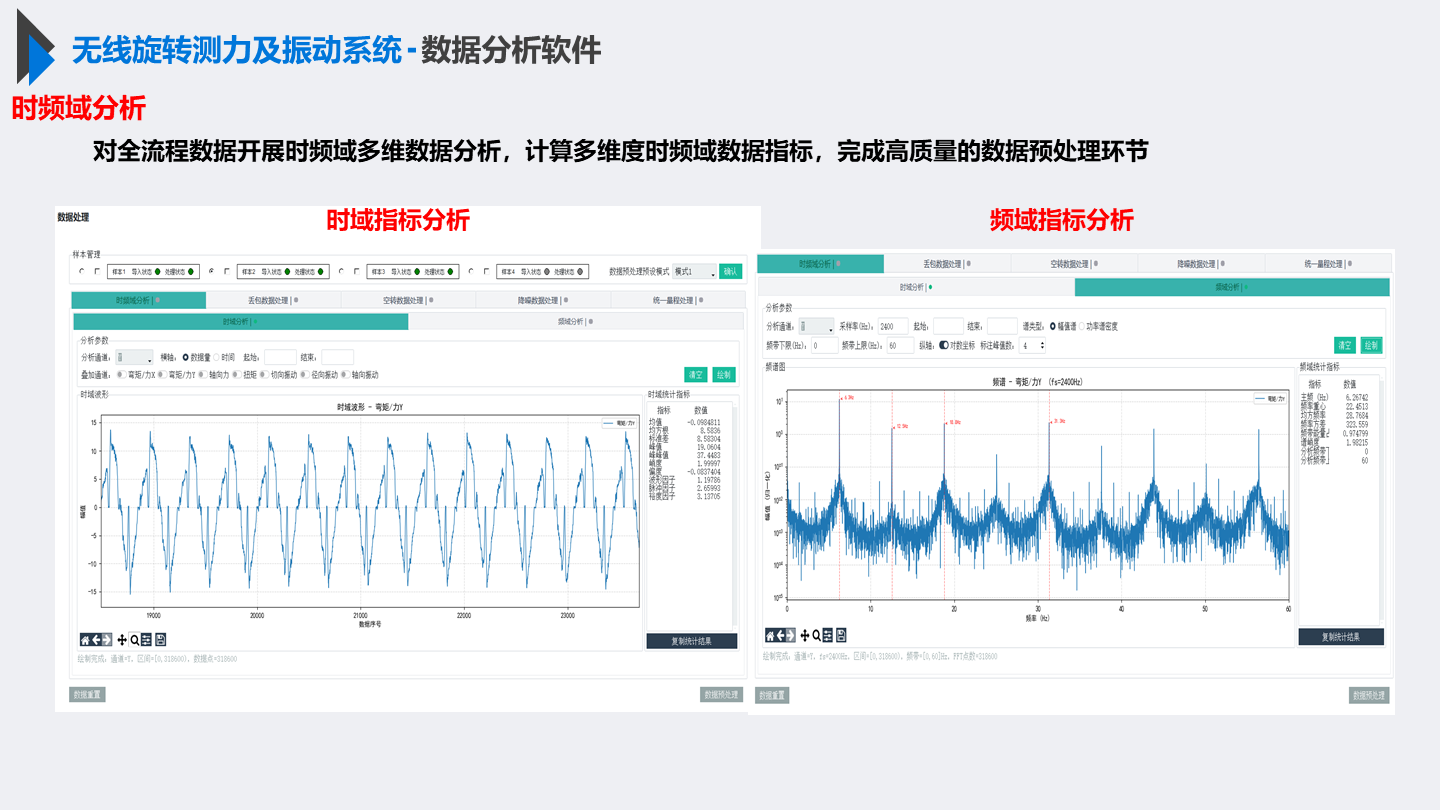Open 空转数据处理 tab in left window
This screenshot has width=1440, height=810.
coord(408,300)
